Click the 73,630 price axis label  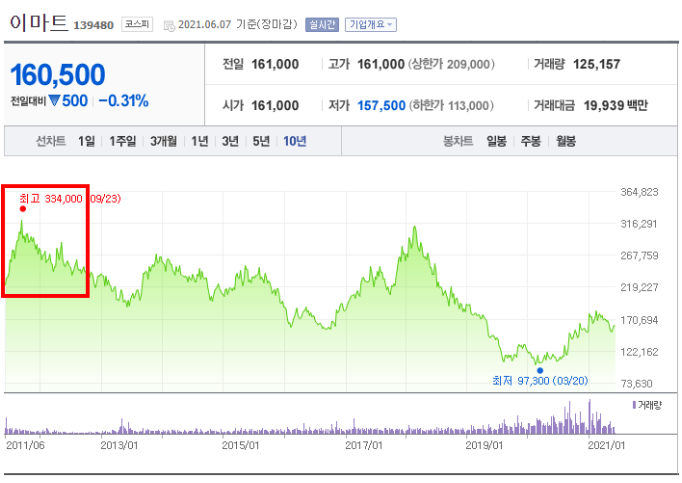[636, 384]
